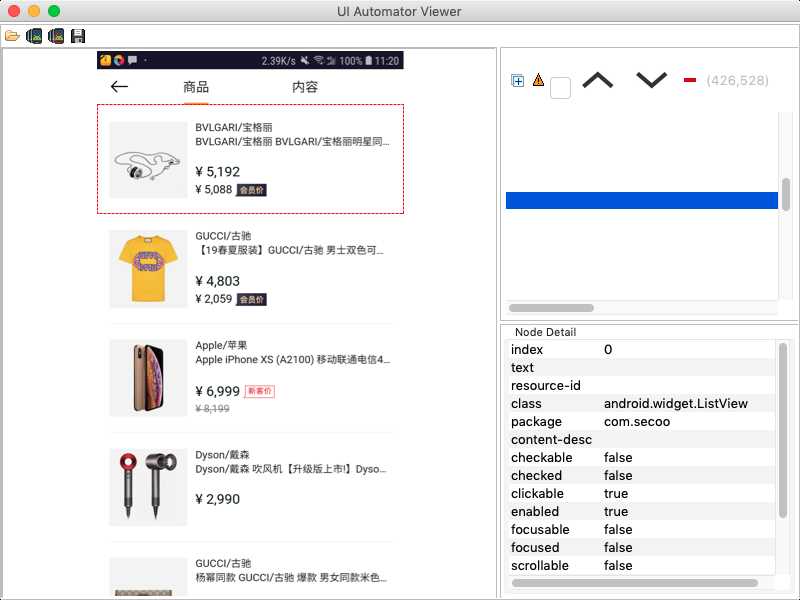Image resolution: width=800 pixels, height=600 pixels.
Task: Open a saved UI dump via folder icon
Action: coord(12,36)
